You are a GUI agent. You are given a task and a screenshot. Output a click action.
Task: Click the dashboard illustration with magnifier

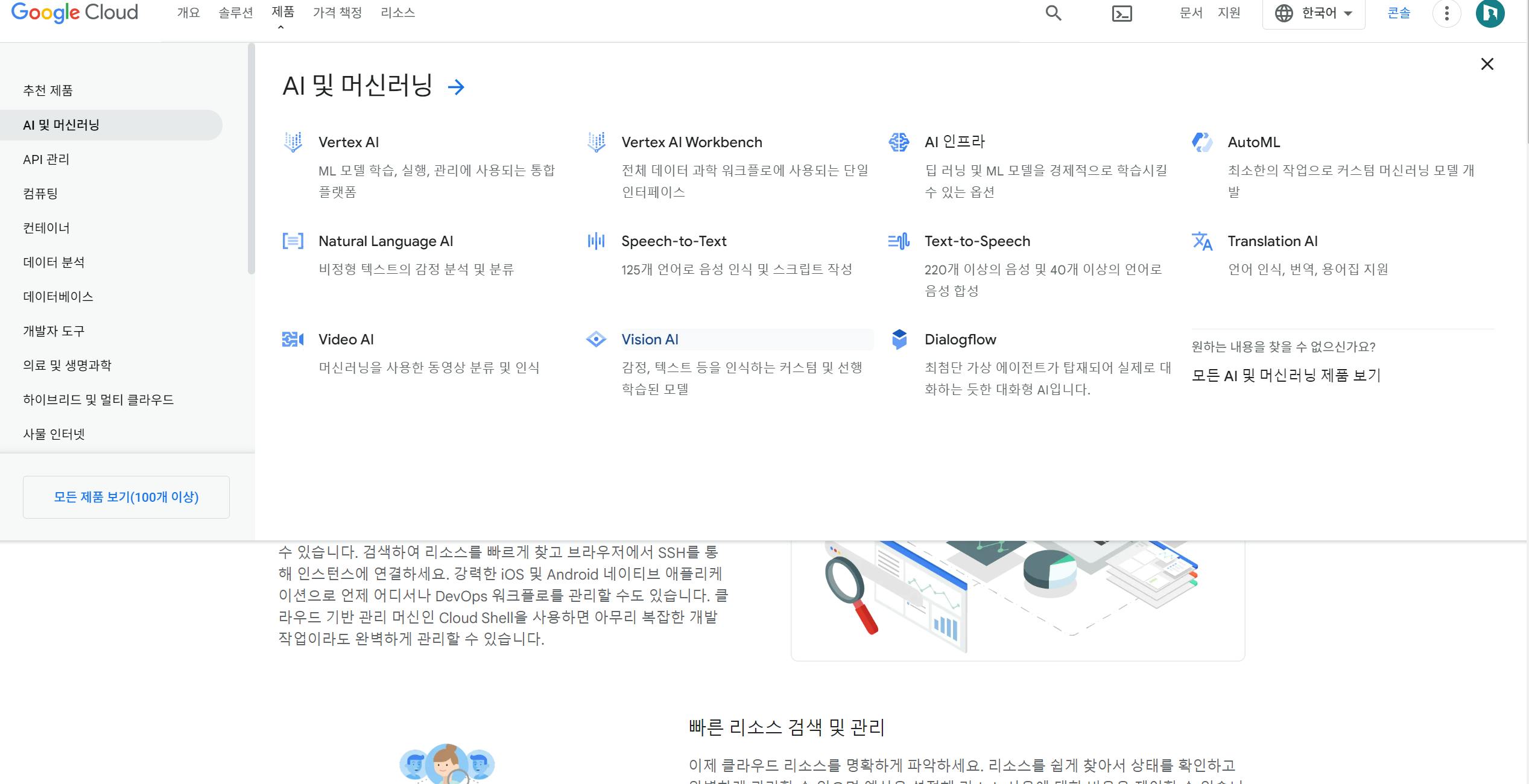[1018, 600]
